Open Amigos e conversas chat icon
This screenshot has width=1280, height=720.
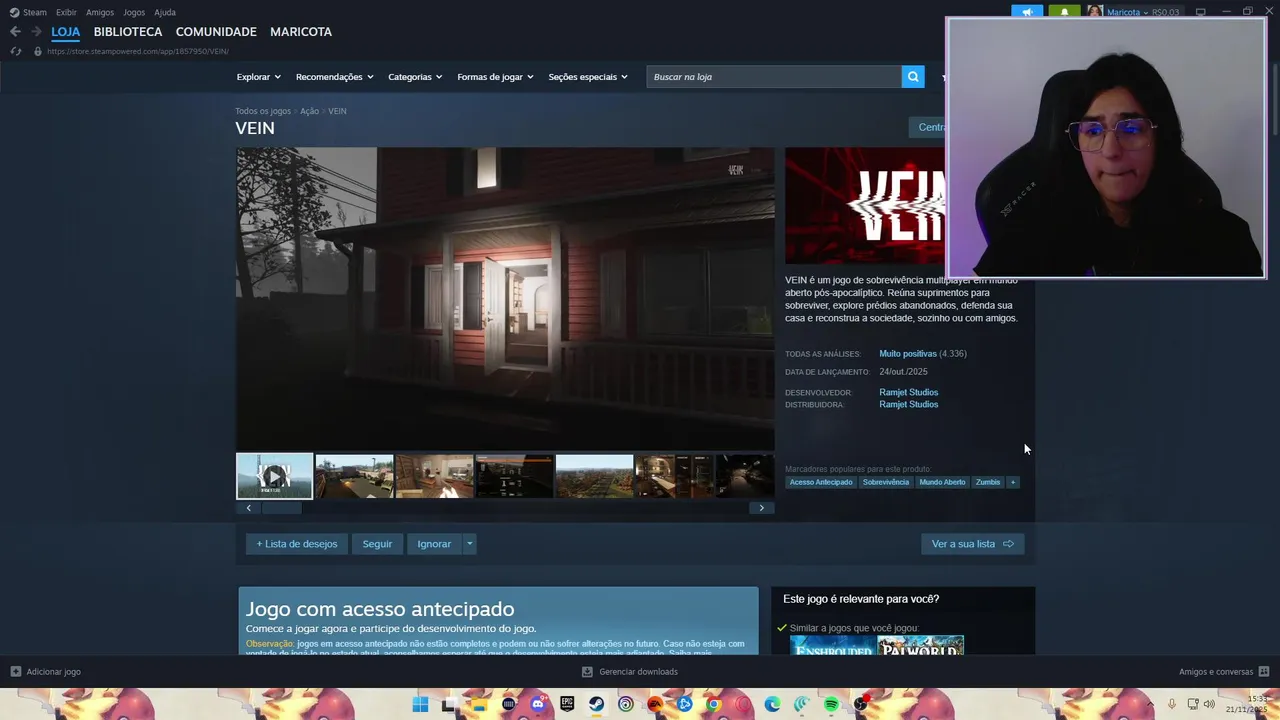point(1264,672)
